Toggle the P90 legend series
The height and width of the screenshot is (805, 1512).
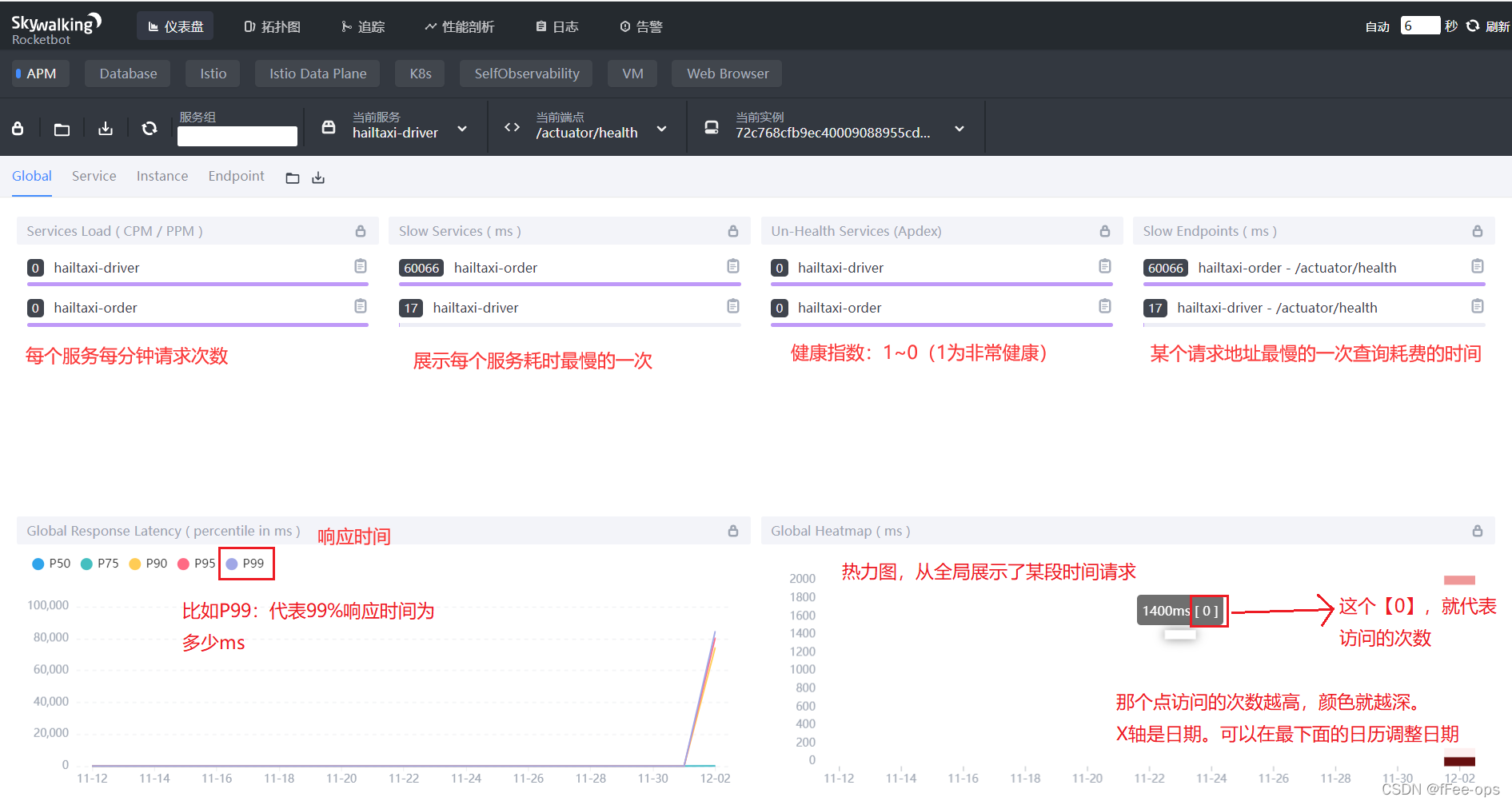[148, 564]
